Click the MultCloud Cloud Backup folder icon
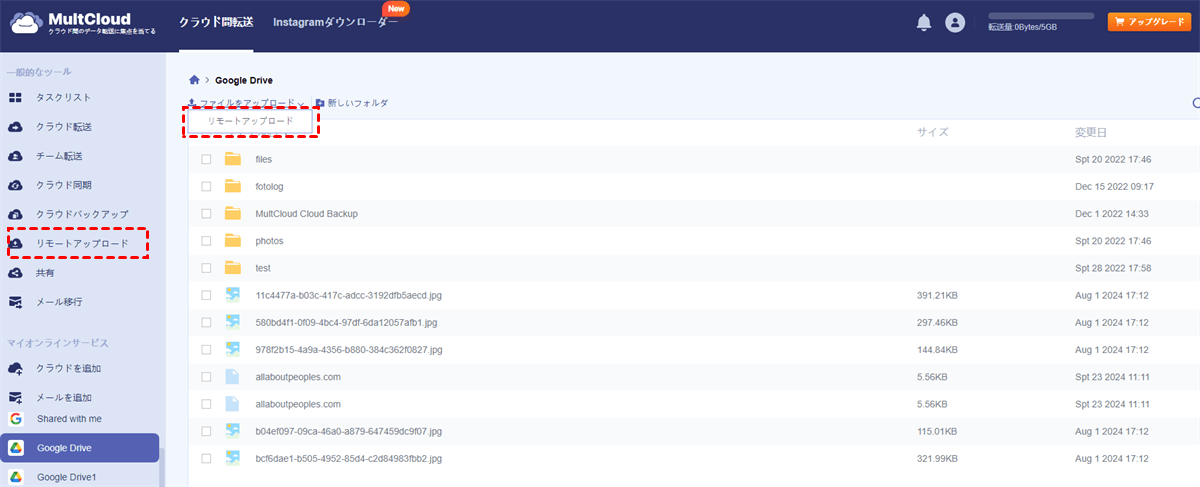Viewport: 1200px width, 487px height. coord(233,213)
